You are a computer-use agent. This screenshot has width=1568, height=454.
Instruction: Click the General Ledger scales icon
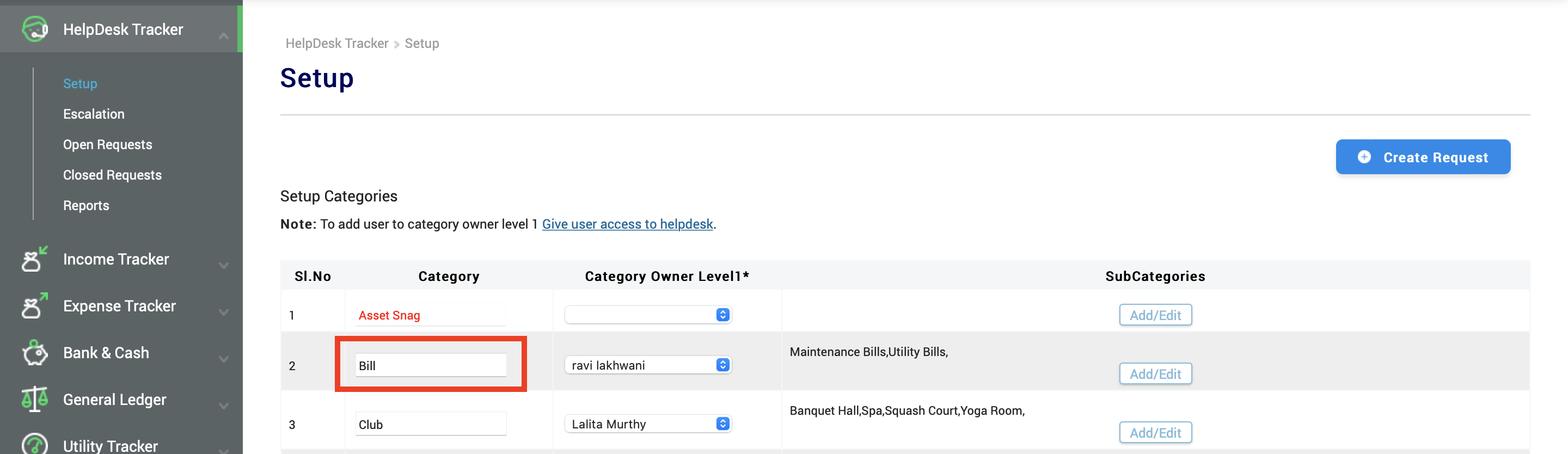pos(34,399)
